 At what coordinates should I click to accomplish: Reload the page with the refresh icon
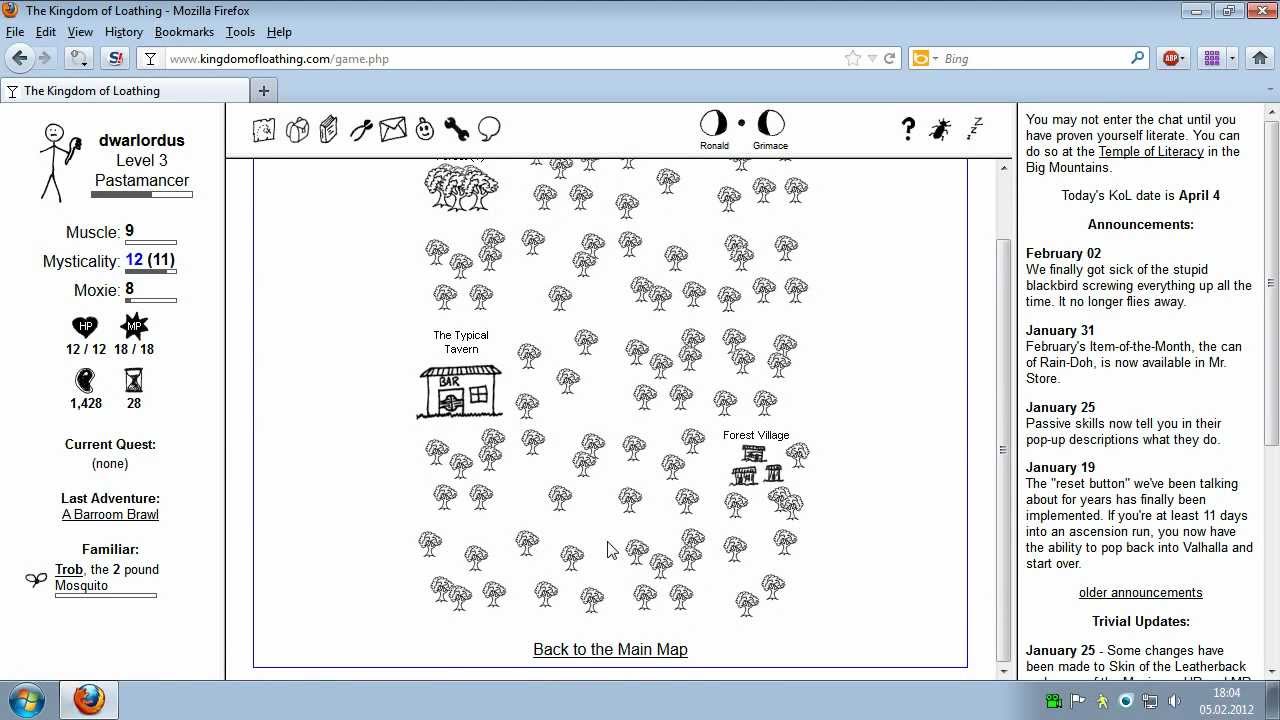(889, 58)
